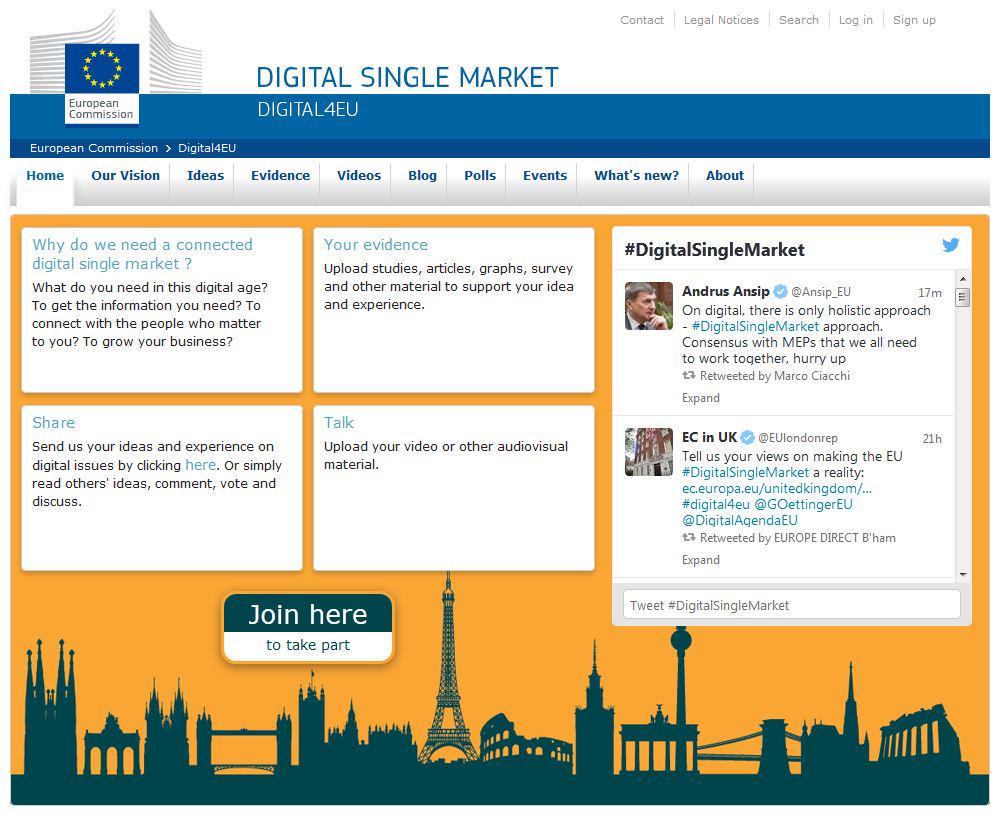Image resolution: width=1001 pixels, height=814 pixels.
Task: Go to the Our Vision tab
Action: click(x=125, y=176)
